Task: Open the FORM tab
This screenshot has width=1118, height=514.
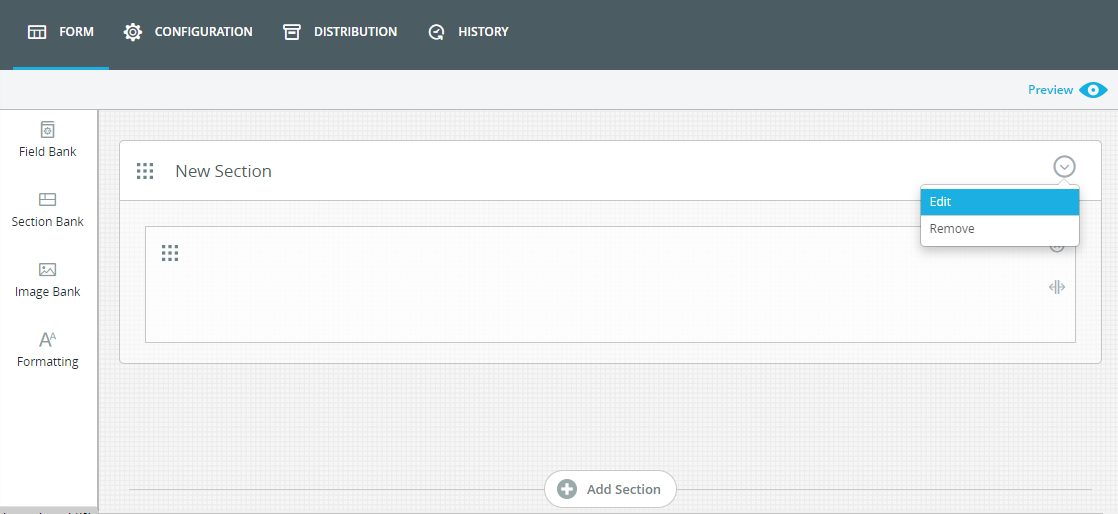Action: [61, 32]
